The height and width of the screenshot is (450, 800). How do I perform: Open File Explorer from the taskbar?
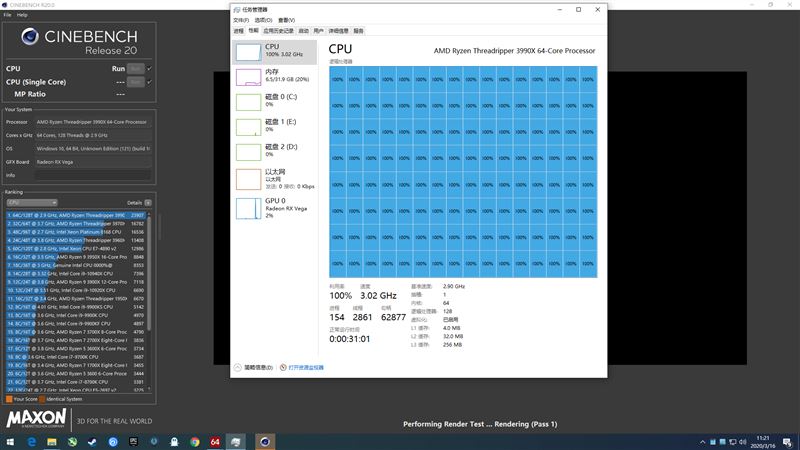(x=52, y=442)
